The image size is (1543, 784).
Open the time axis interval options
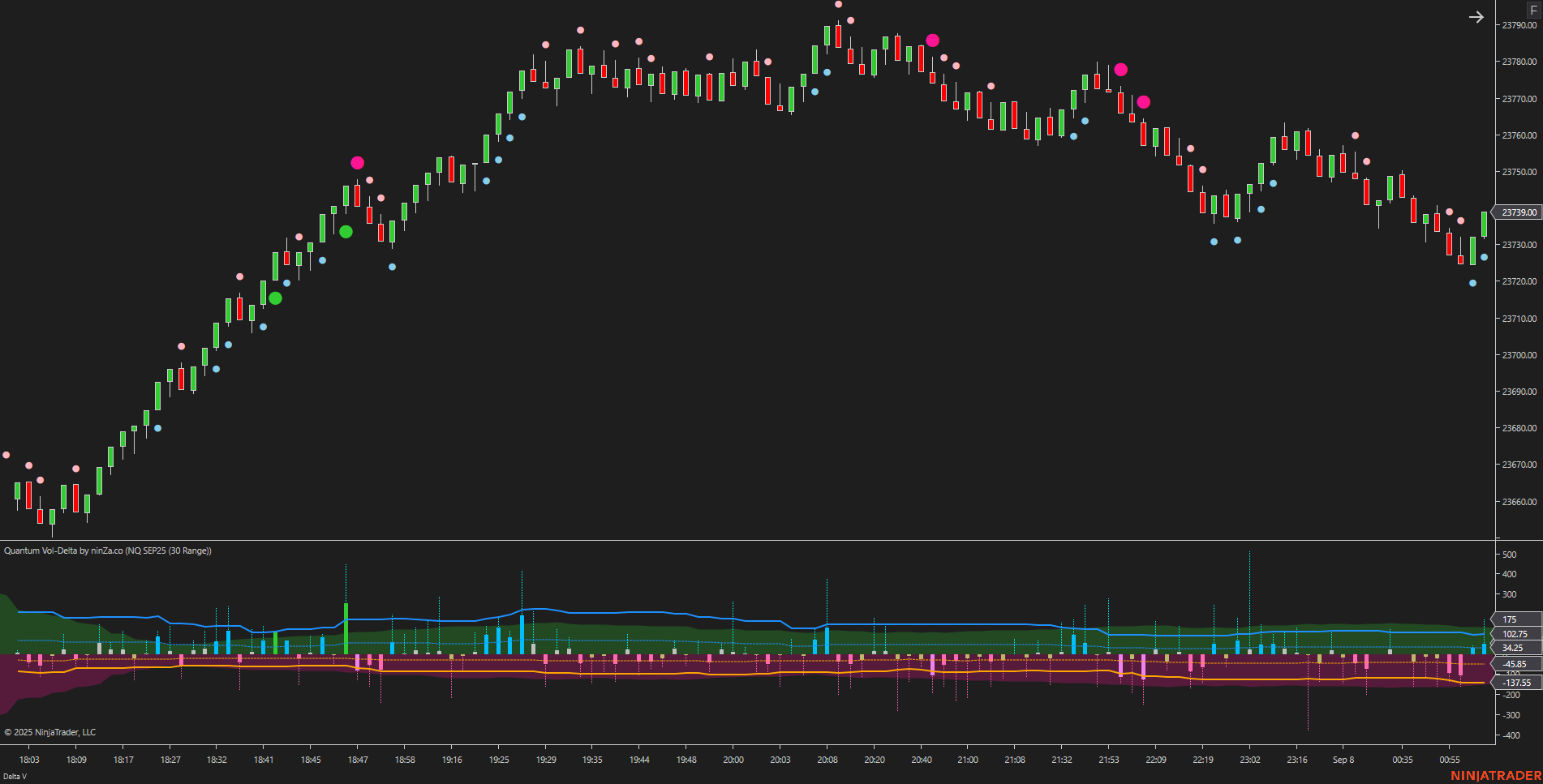pos(730,760)
